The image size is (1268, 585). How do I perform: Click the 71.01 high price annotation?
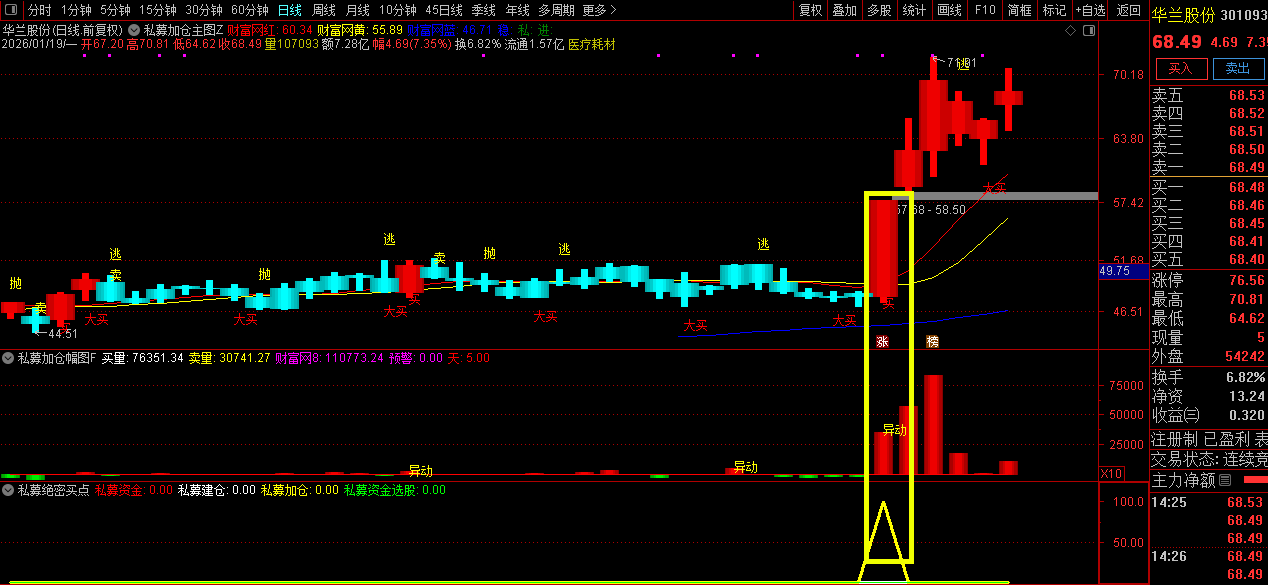(x=961, y=63)
